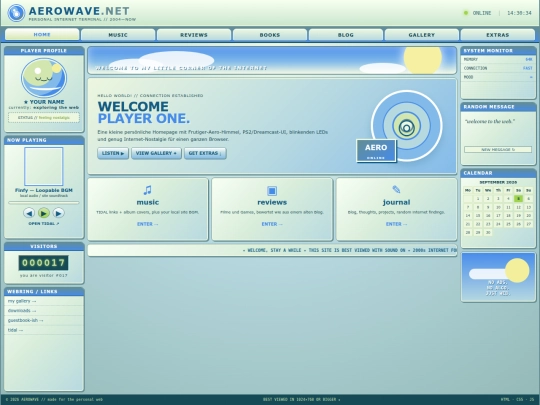Click the Get Extras button
Viewport: 540px width, 405px height.
(x=205, y=153)
